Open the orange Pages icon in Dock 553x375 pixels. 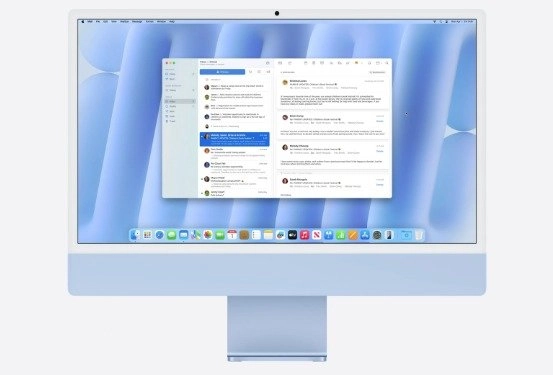point(353,235)
